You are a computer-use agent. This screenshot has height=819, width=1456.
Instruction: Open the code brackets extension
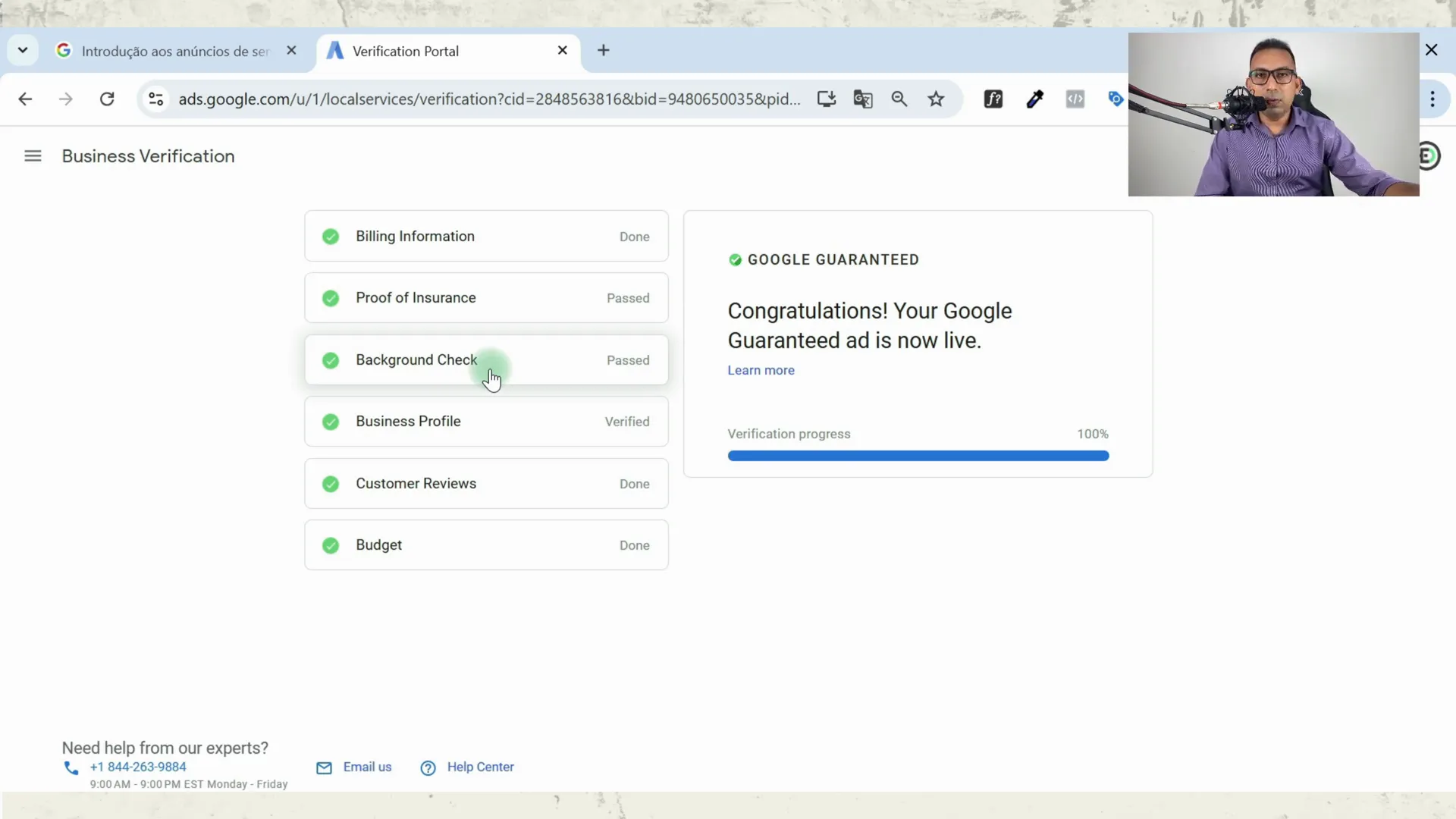coord(1075,99)
